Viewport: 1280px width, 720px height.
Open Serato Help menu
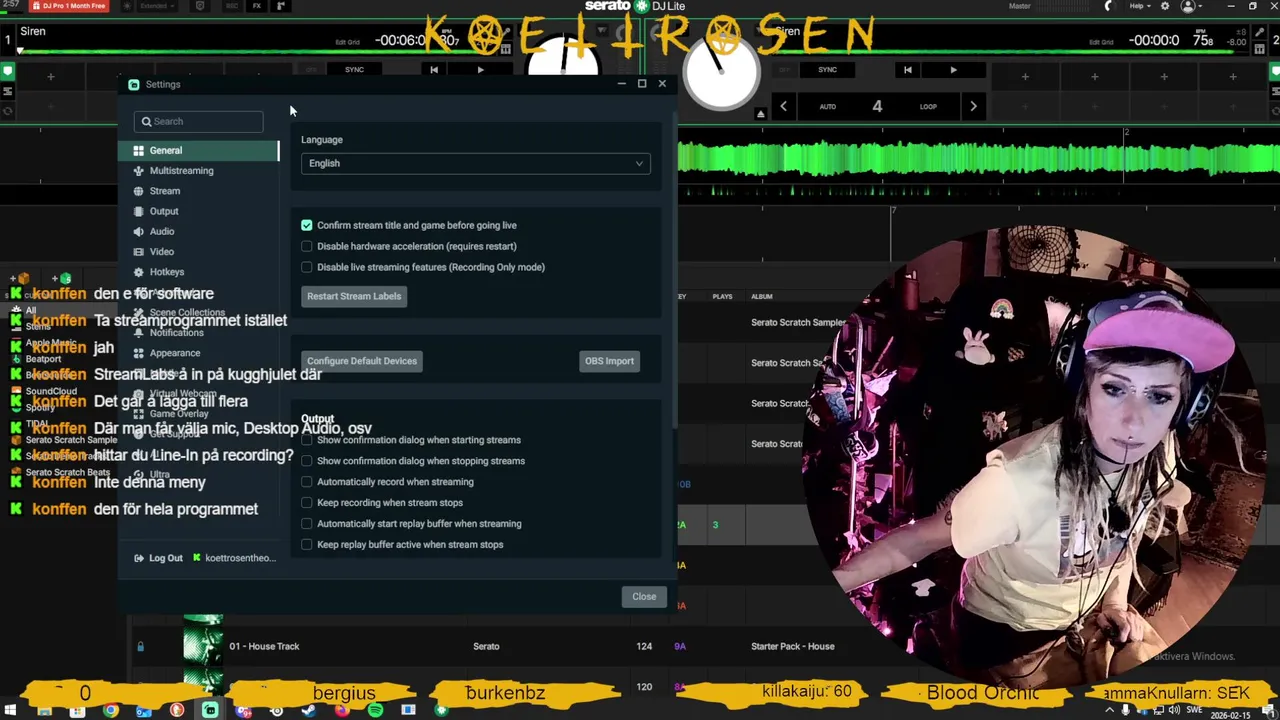1139,6
